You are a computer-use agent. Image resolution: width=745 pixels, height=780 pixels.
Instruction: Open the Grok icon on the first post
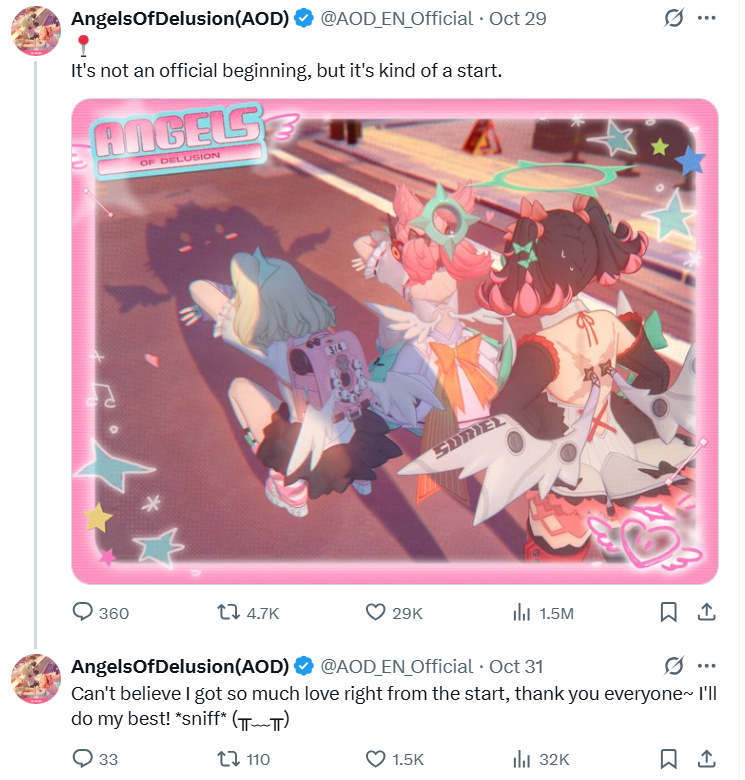[x=674, y=18]
